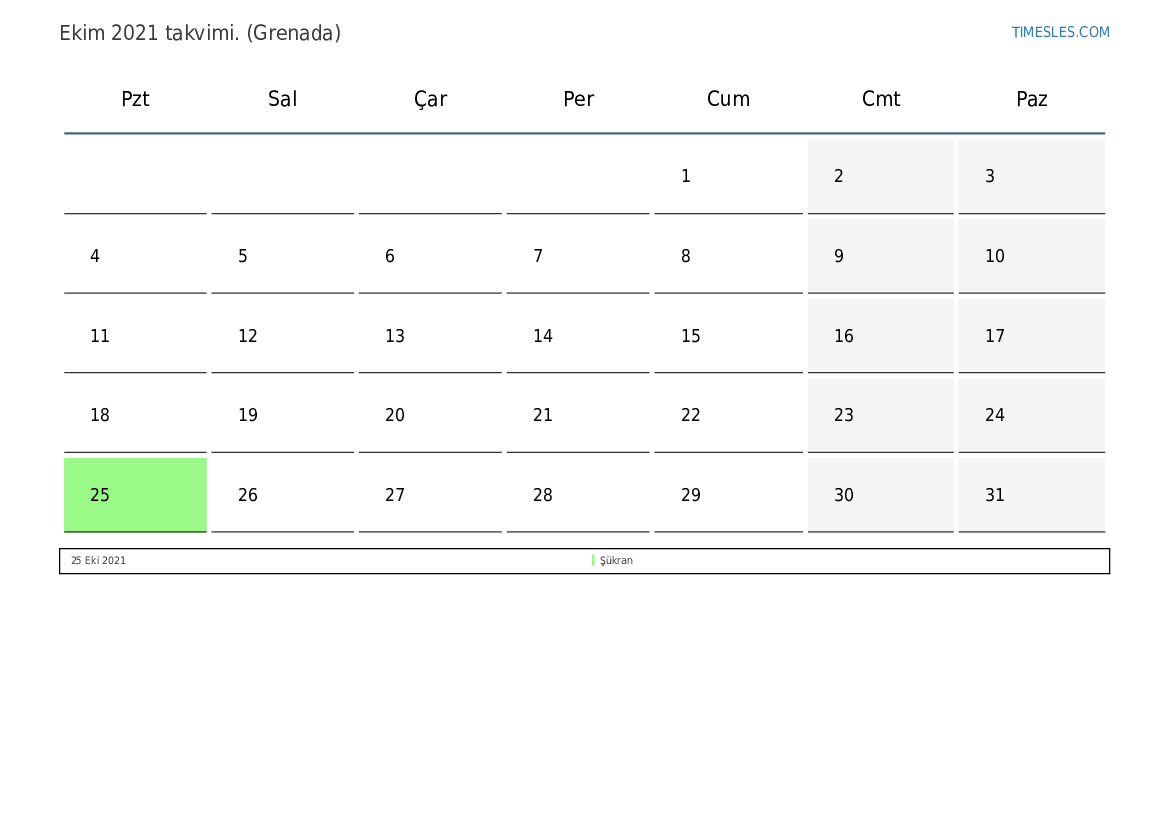Select Saturday the 16th cell

880,336
